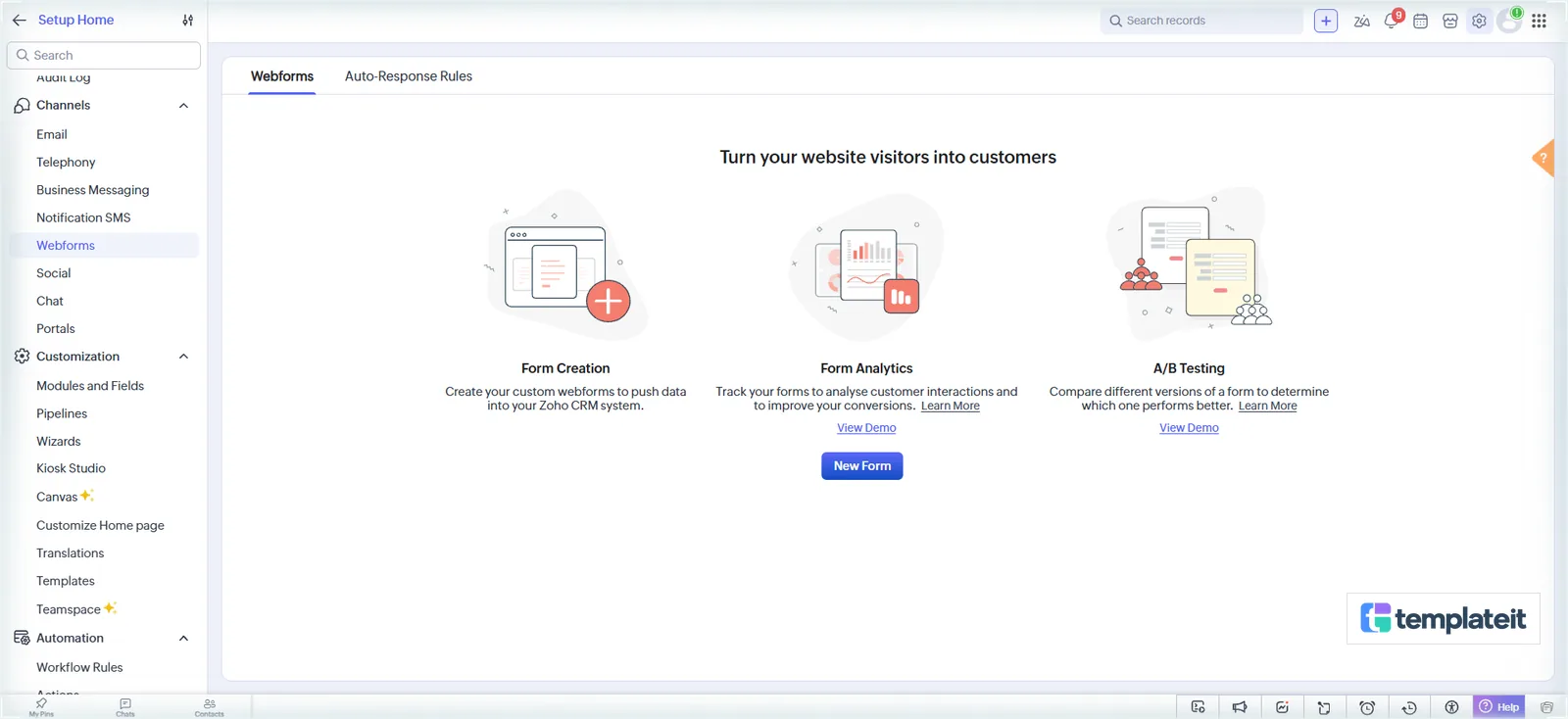Click Learn More under Form Analytics
The width and height of the screenshot is (1568, 719).
[x=951, y=406]
